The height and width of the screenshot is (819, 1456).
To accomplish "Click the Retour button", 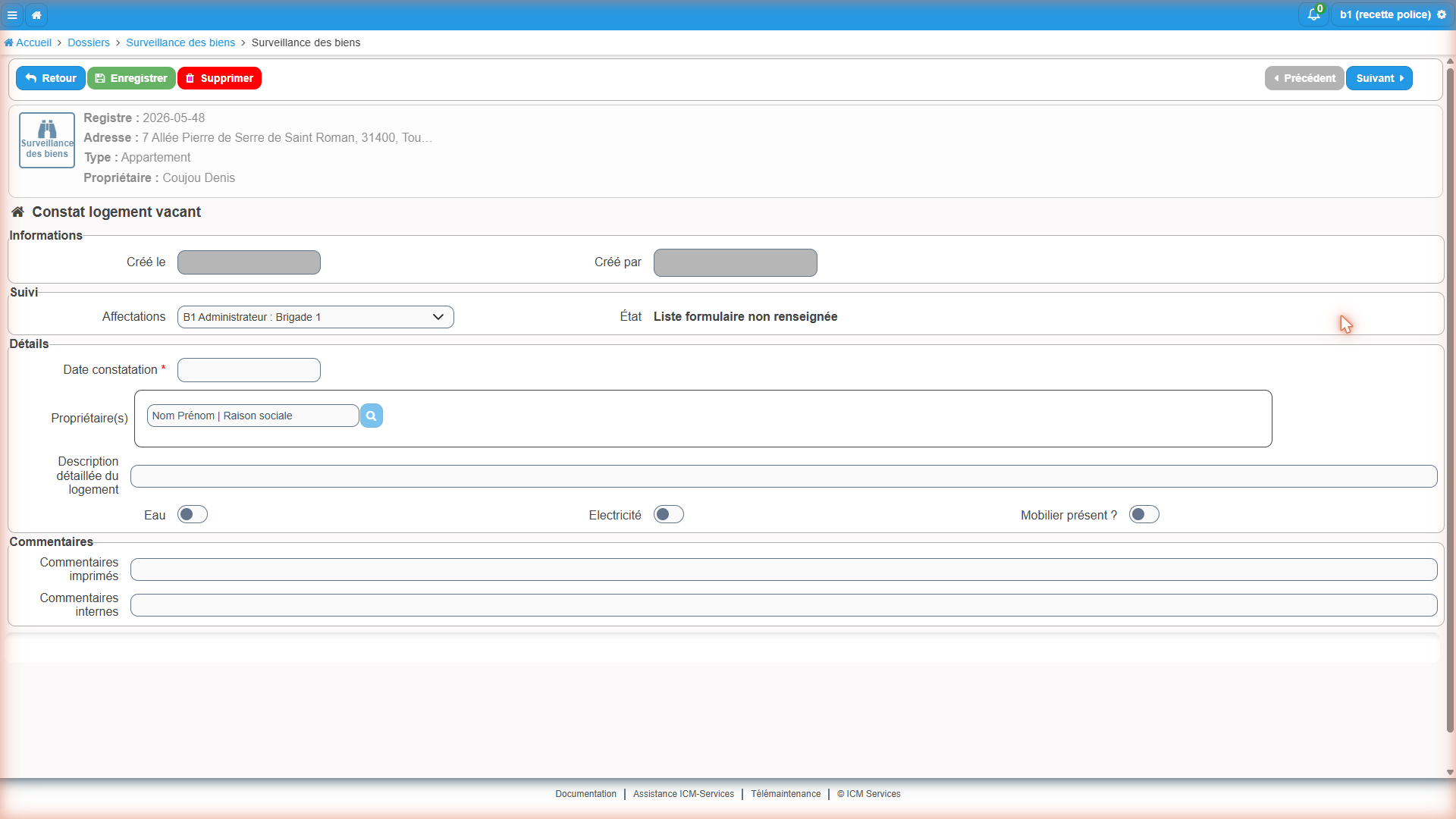I will pyautogui.click(x=51, y=78).
